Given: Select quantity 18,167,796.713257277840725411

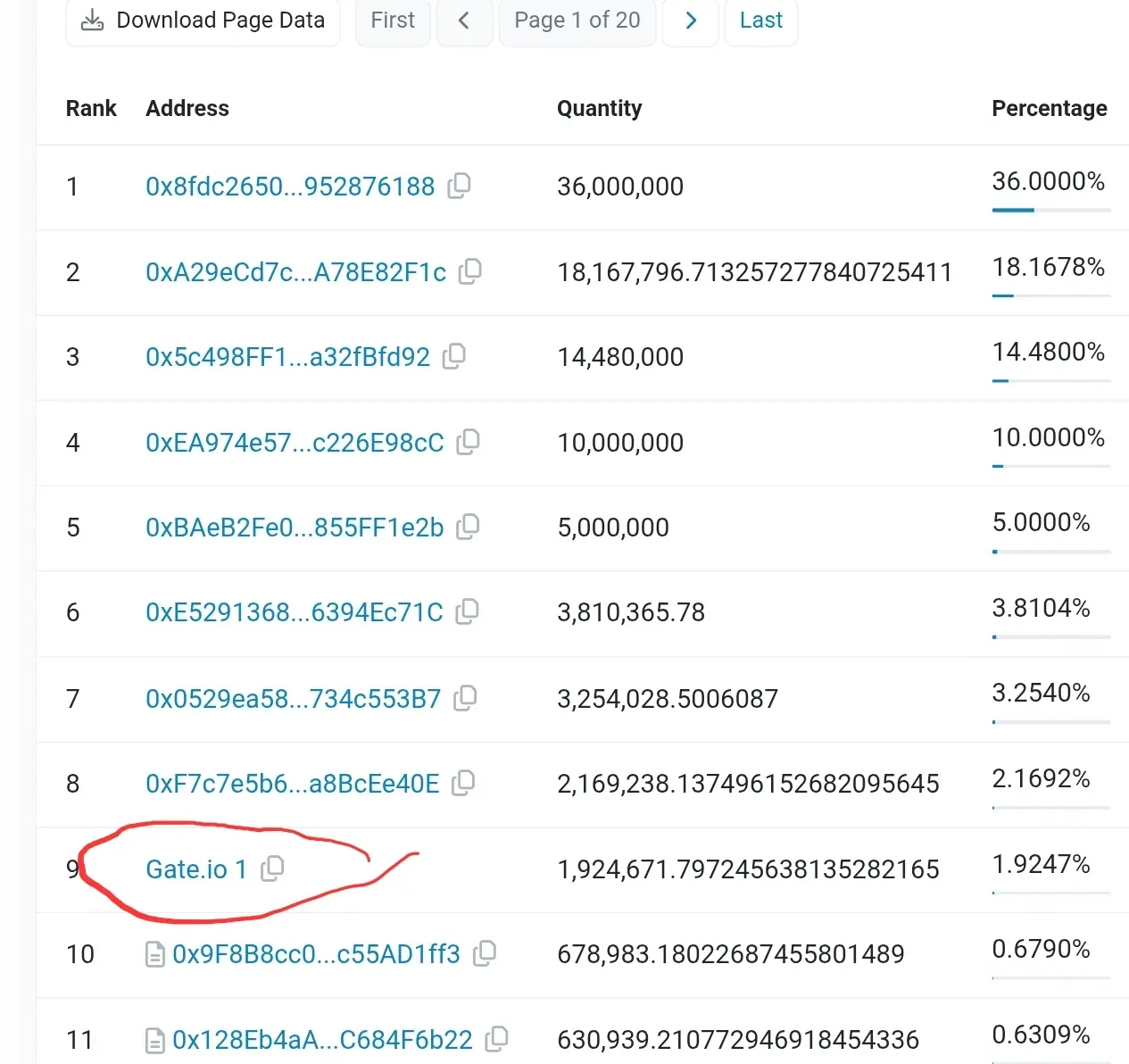Looking at the screenshot, I should click(755, 272).
